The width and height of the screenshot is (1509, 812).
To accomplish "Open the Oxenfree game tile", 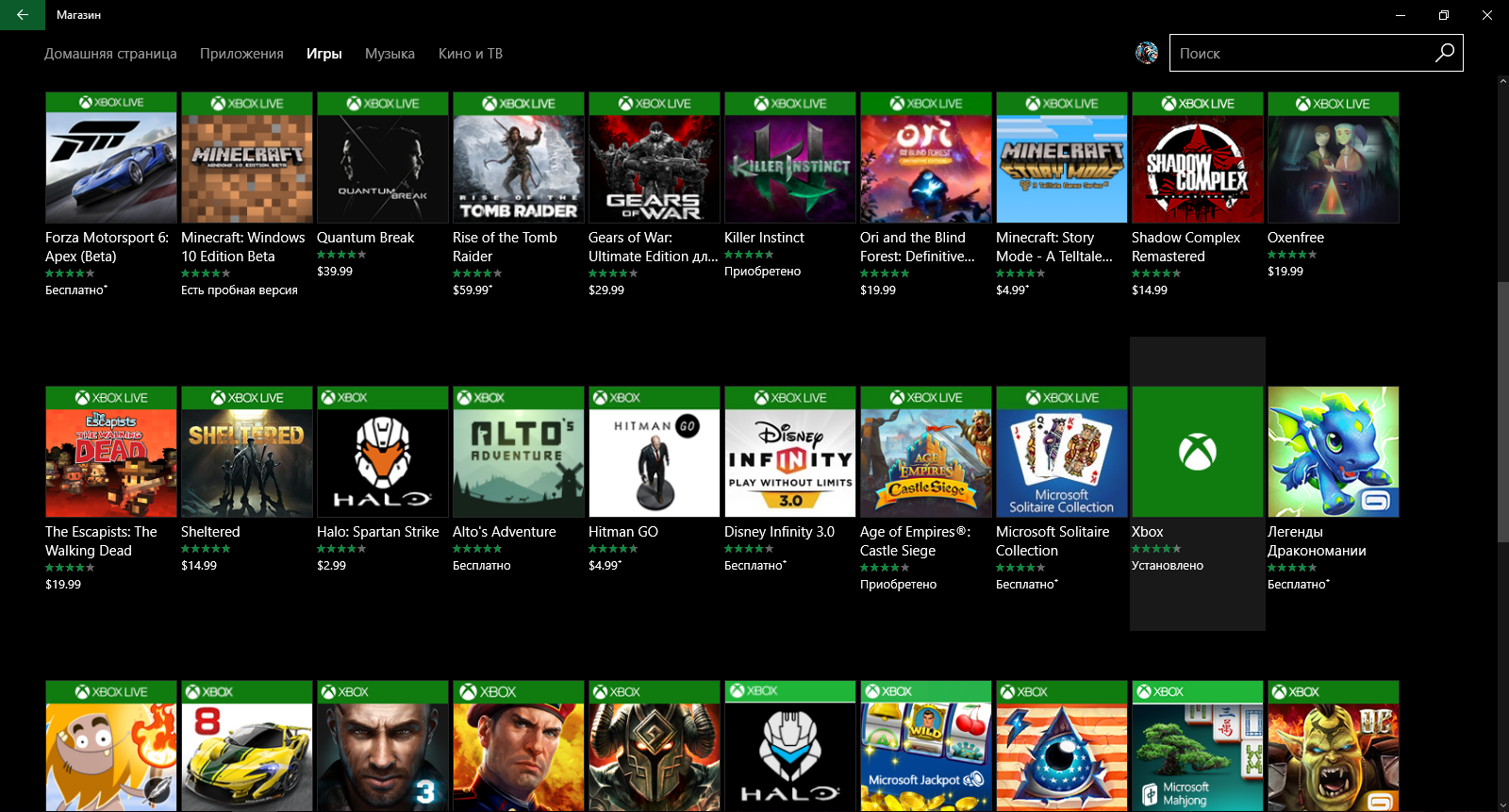I will (x=1334, y=157).
